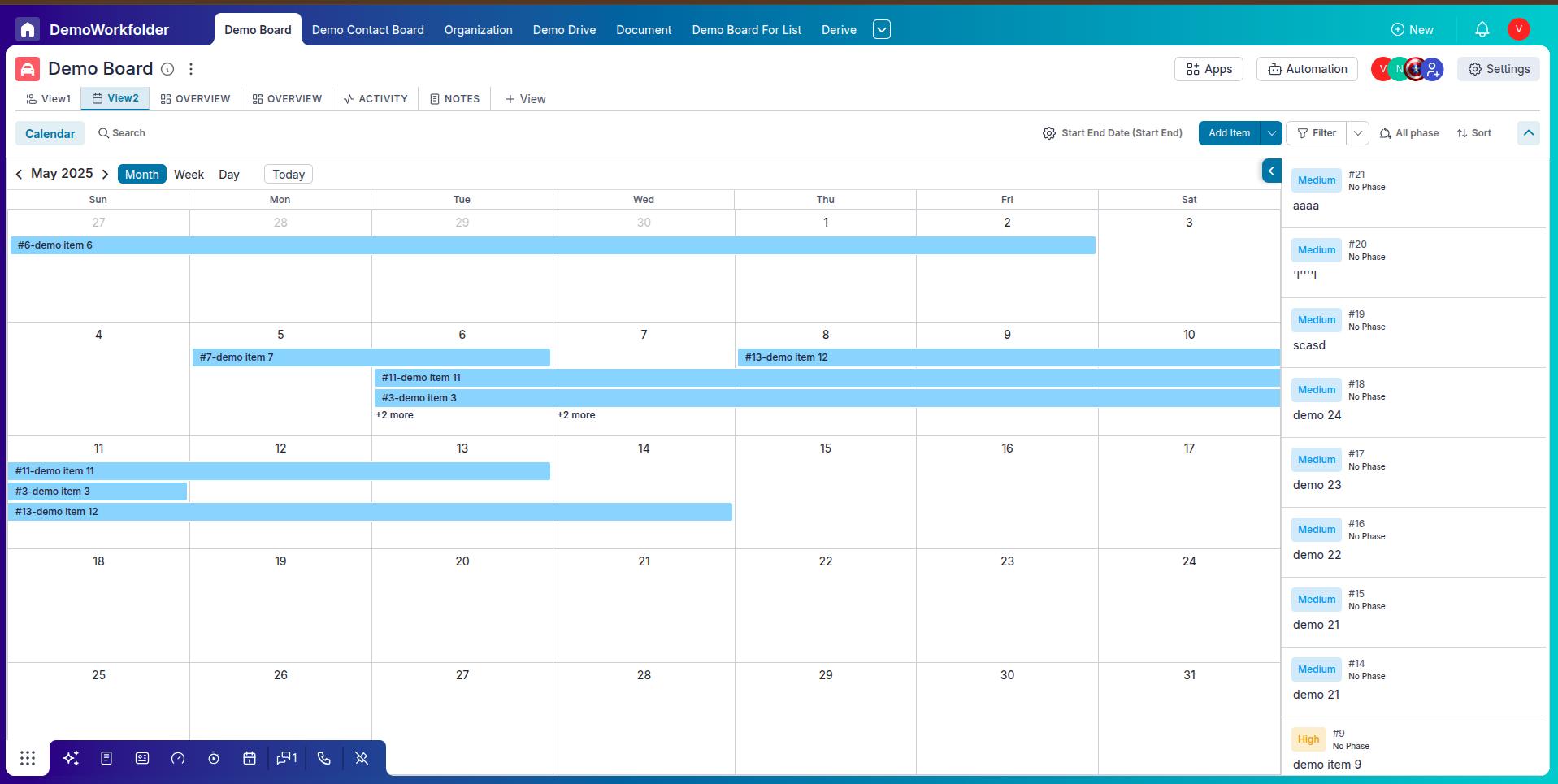
Task: Collapse the toolbar with up chevron
Action: click(x=1529, y=133)
